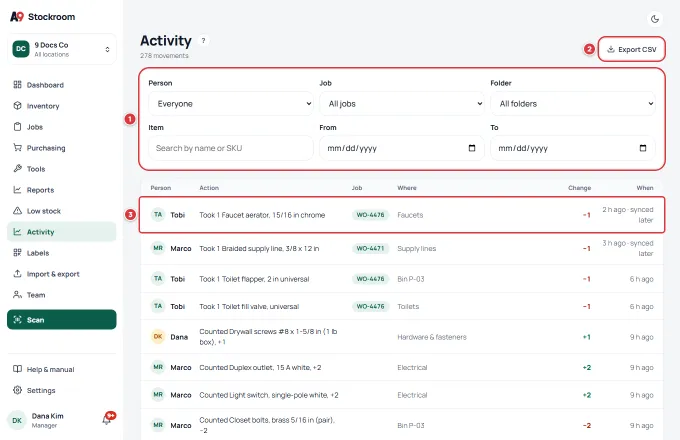680x440 pixels.
Task: Click TA avatar on Faucet aerator row
Action: [158, 215]
